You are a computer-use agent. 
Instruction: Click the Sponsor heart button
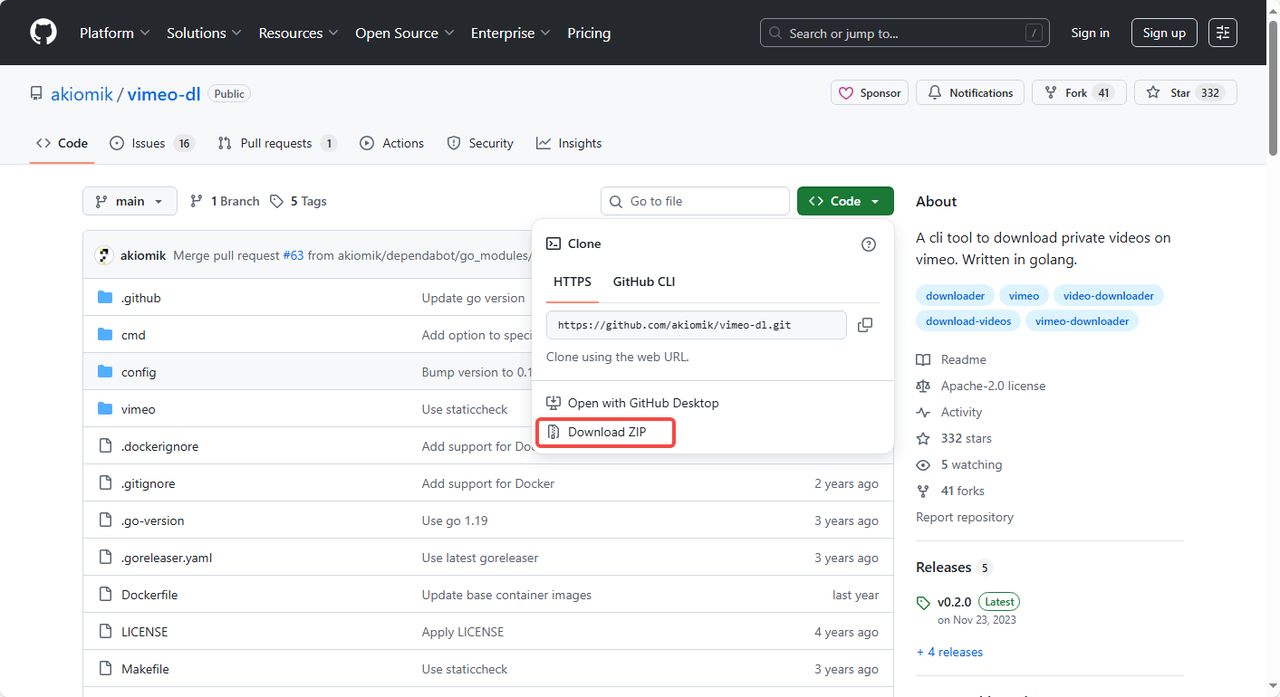(869, 92)
